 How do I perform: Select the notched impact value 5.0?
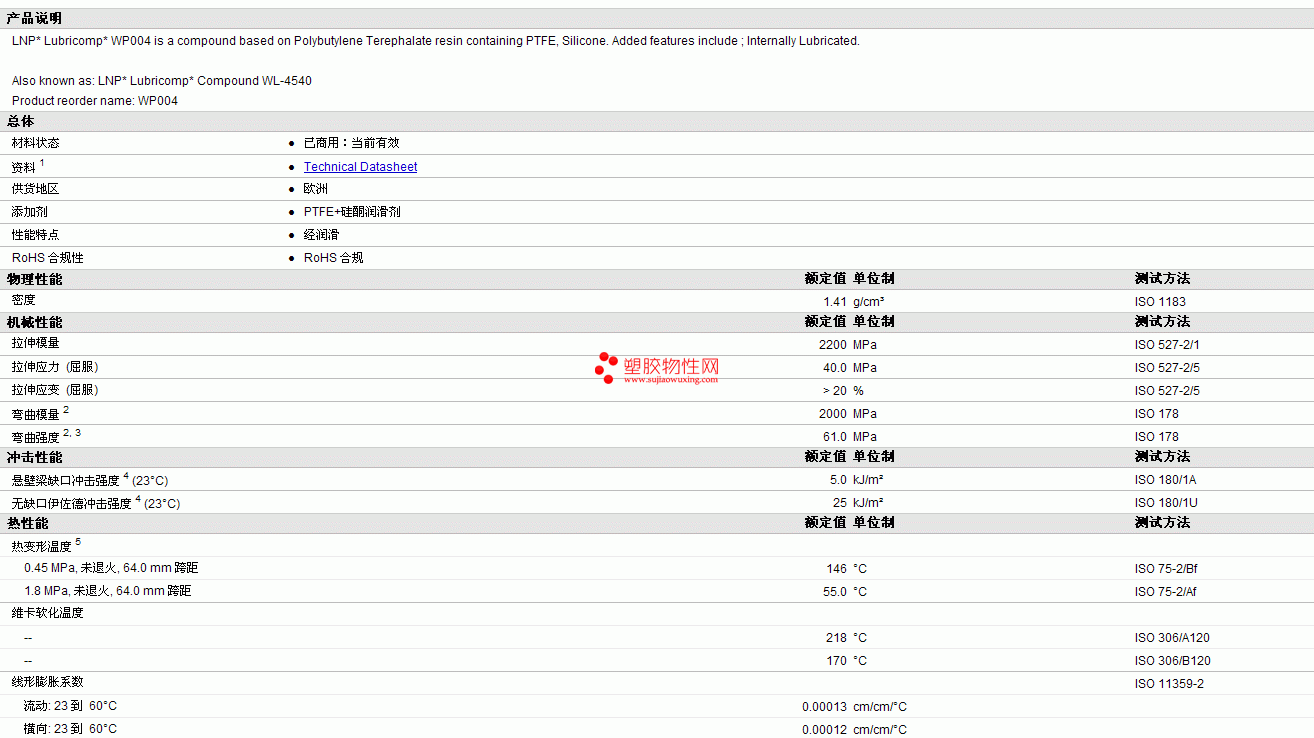point(839,480)
